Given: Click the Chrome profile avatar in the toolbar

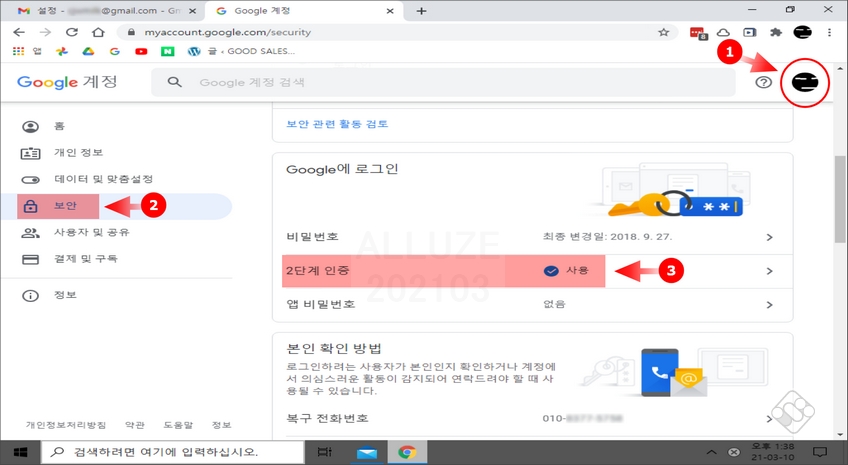Looking at the screenshot, I should 803,32.
